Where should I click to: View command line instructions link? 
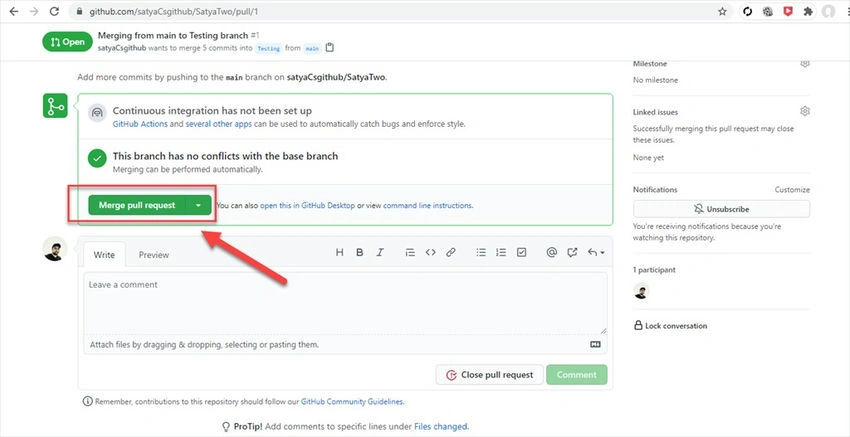(428, 205)
